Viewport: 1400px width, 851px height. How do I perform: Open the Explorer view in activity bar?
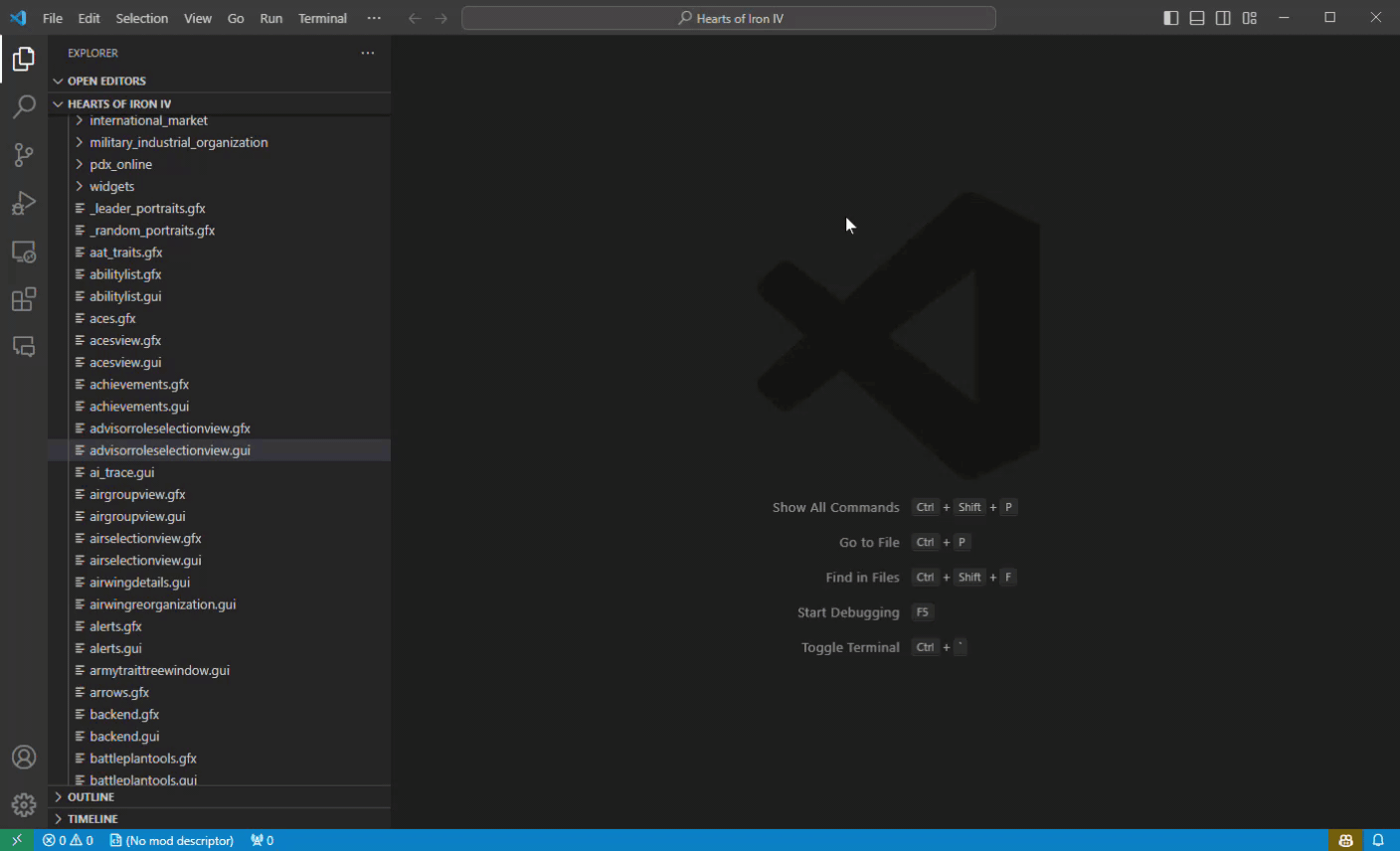(24, 60)
